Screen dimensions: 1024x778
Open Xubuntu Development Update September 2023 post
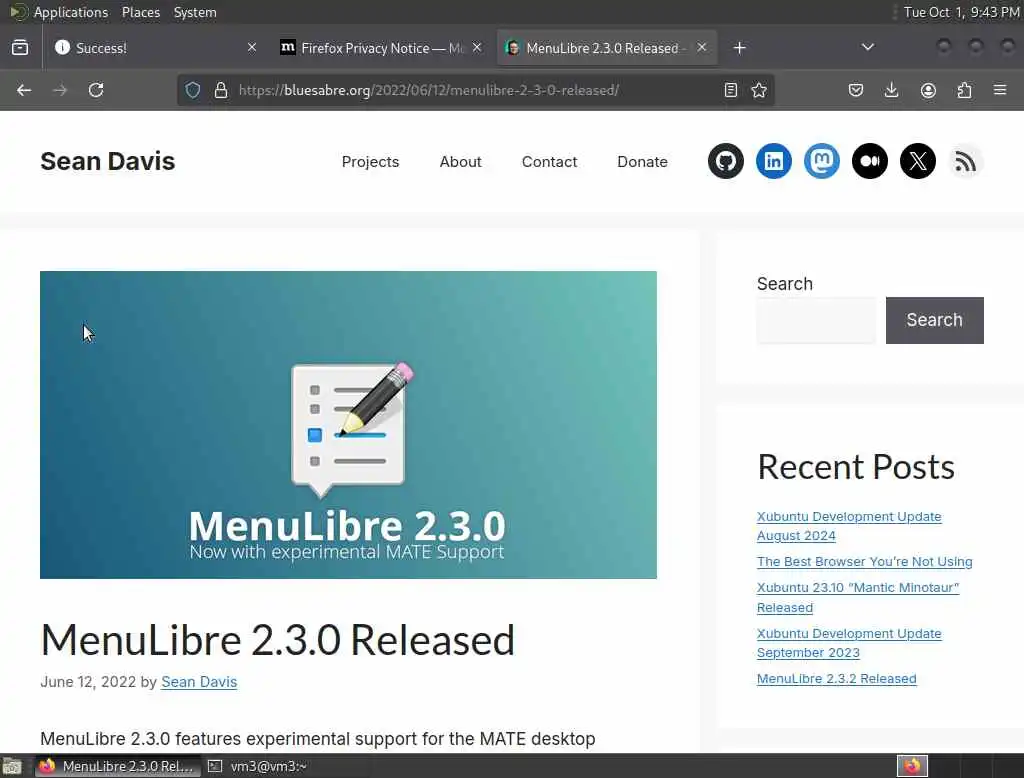click(x=849, y=643)
